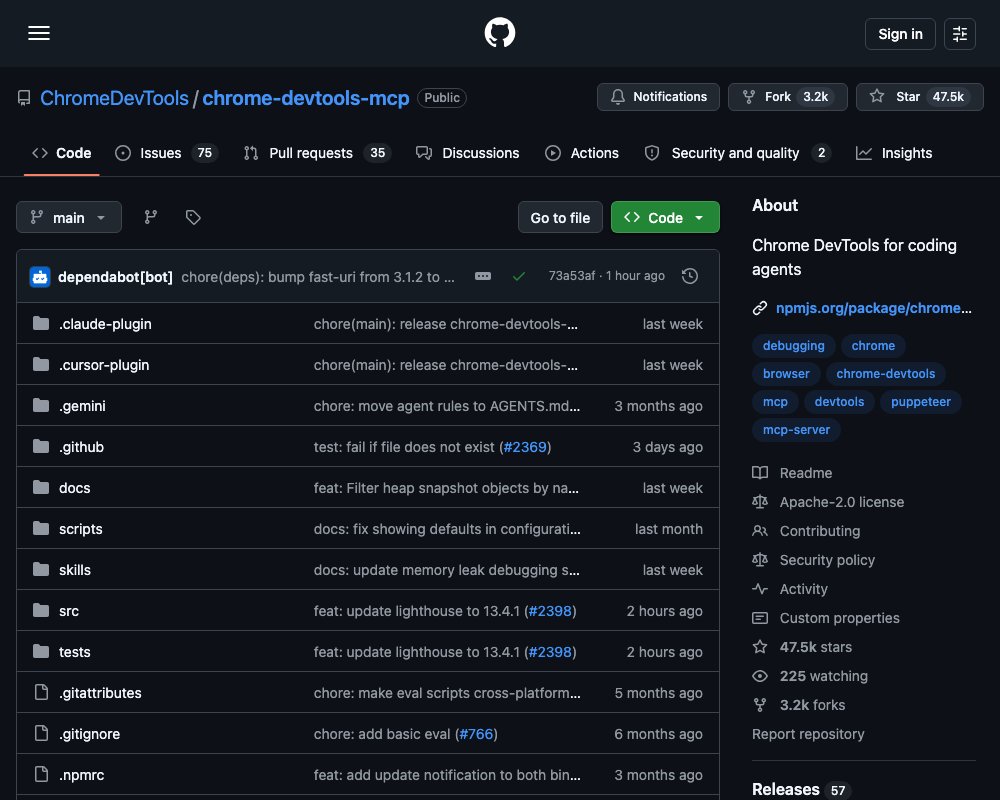Image resolution: width=1000 pixels, height=800 pixels.
Task: Click the src folder icon
Action: pos(41,611)
